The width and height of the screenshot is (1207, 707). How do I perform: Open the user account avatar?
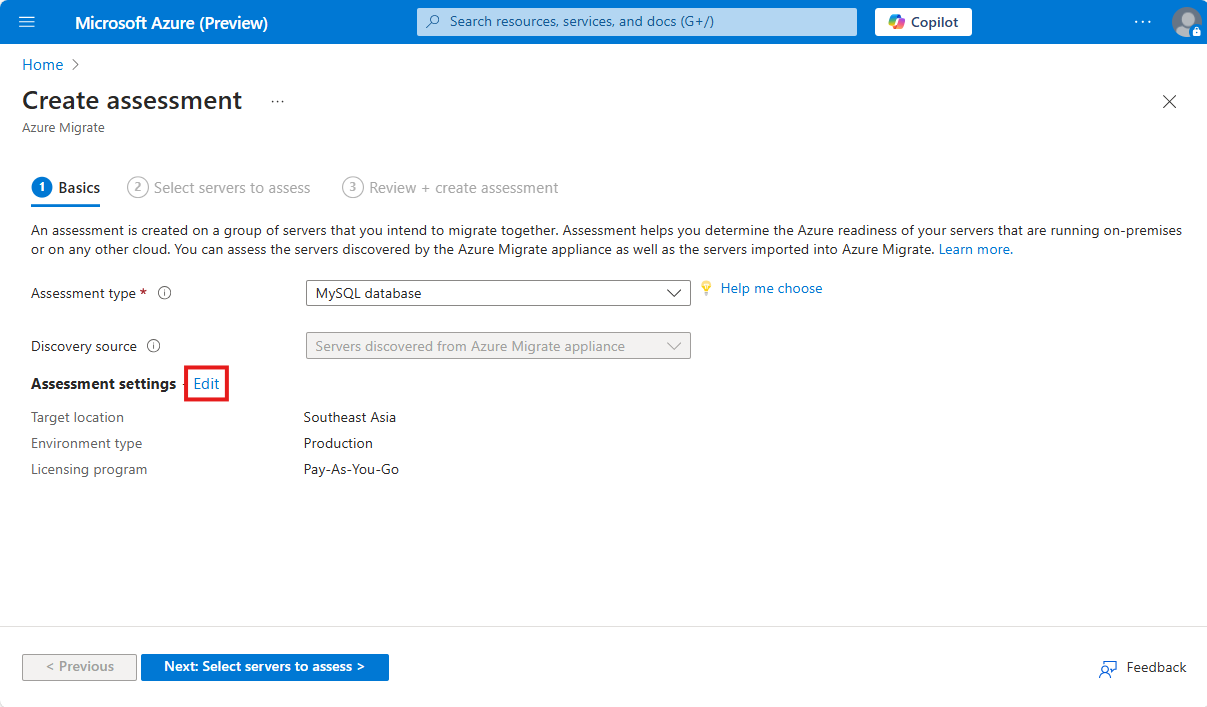pyautogui.click(x=1187, y=22)
